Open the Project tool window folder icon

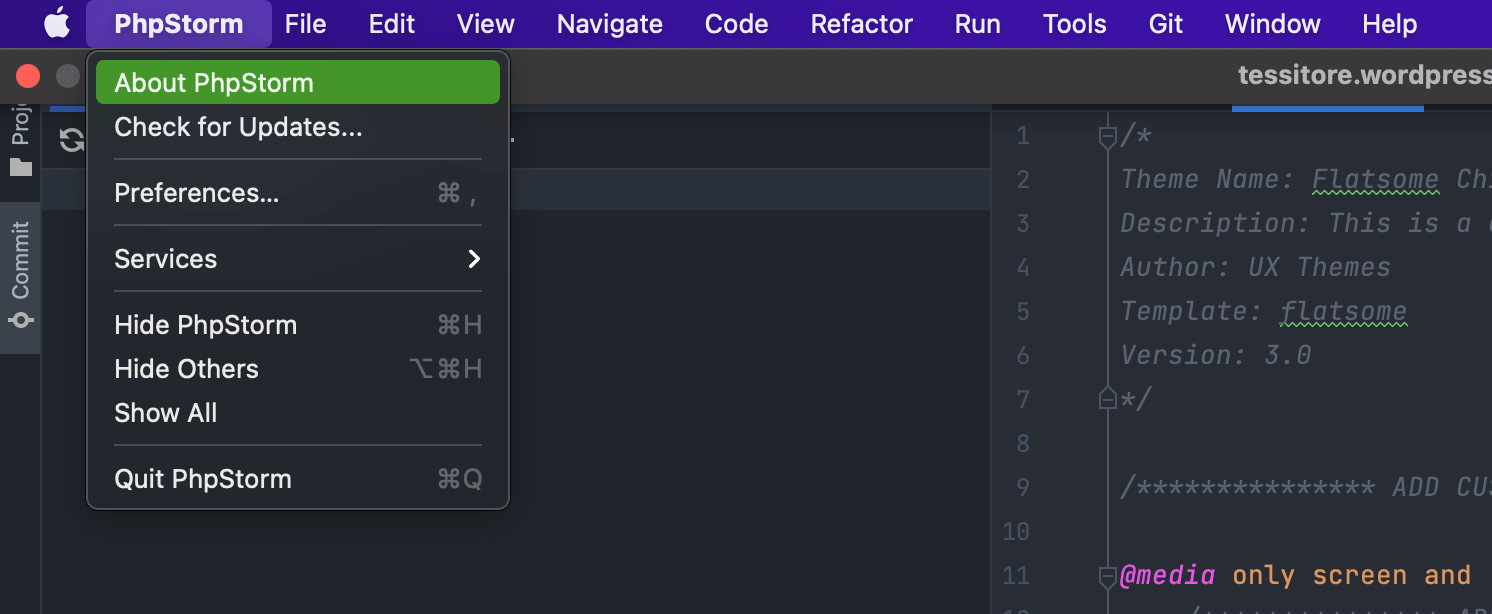tap(21, 167)
